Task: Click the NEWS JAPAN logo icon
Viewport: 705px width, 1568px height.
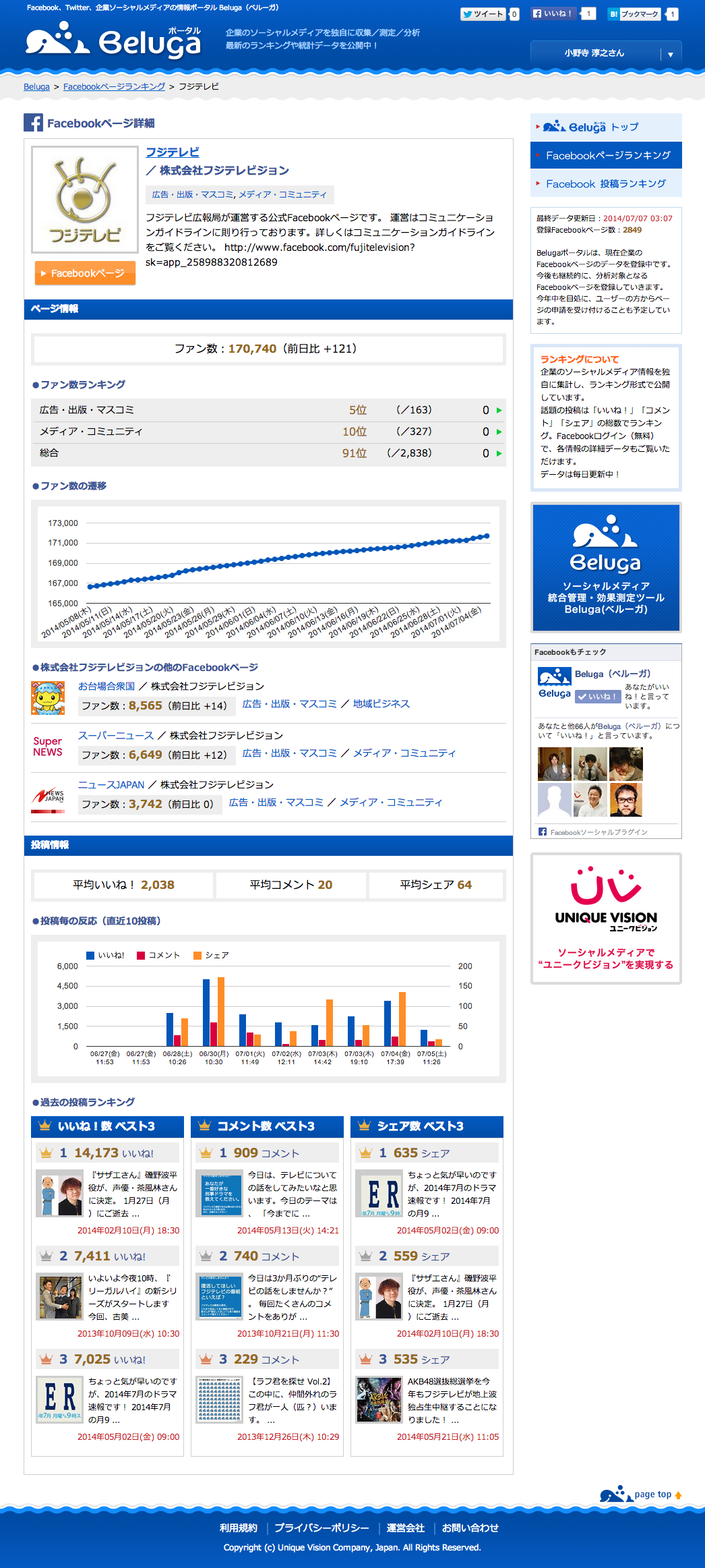Action: tap(48, 797)
